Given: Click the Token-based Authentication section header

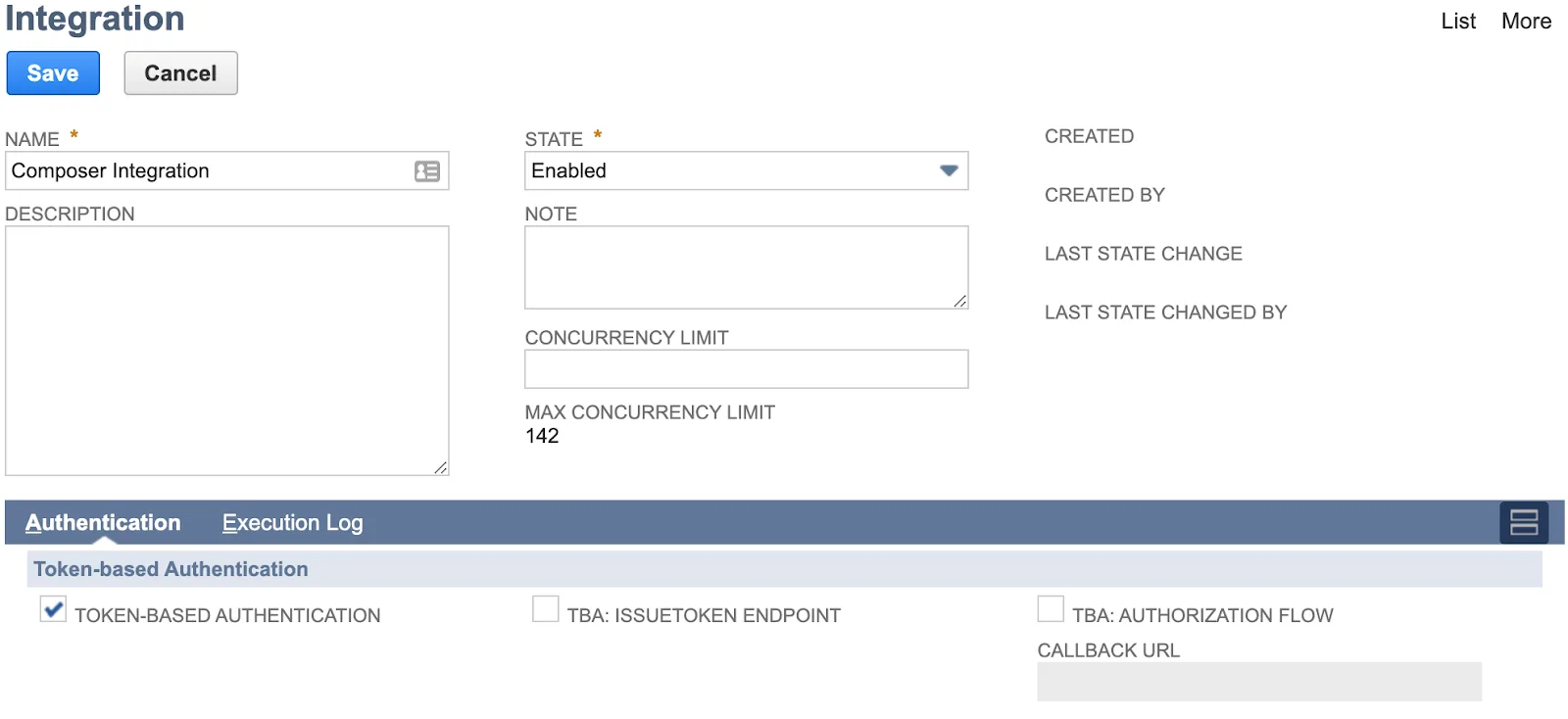Looking at the screenshot, I should tap(171, 568).
